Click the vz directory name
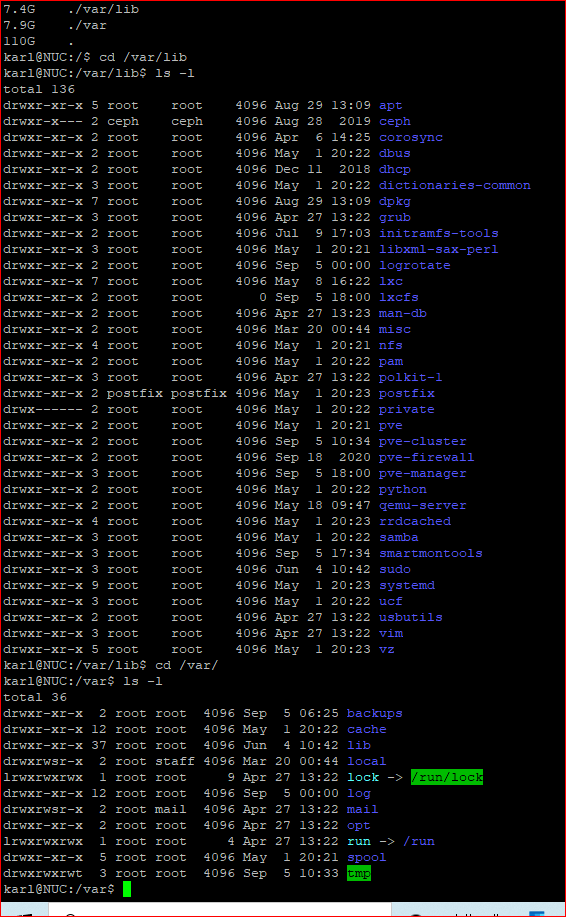This screenshot has width=566, height=917. [x=386, y=649]
